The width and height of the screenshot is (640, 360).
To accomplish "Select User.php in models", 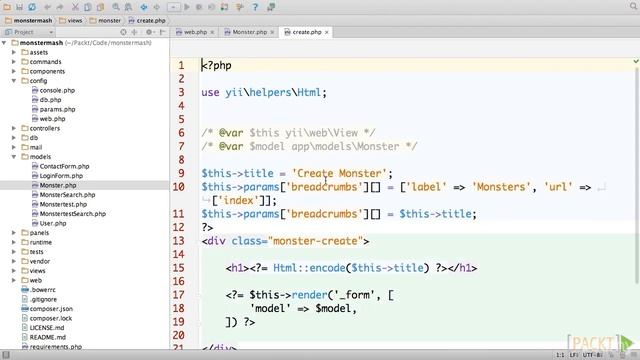I will [49, 223].
